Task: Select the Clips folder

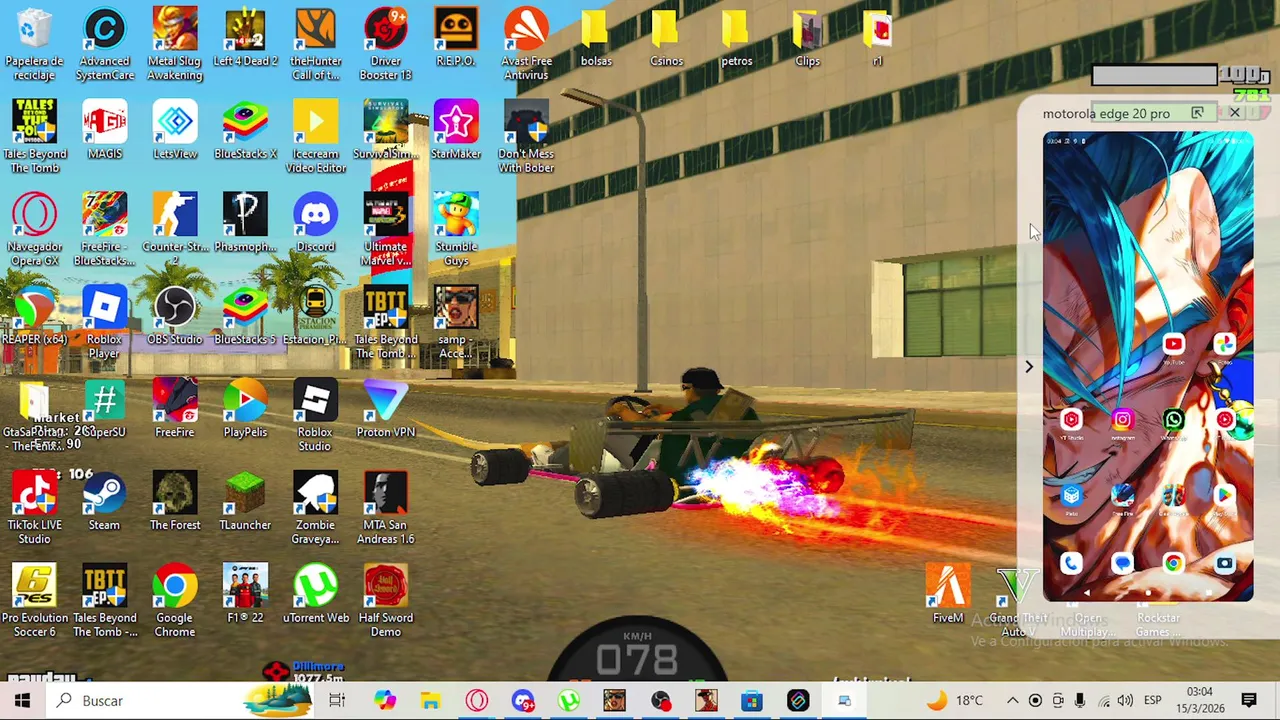Action: [x=807, y=38]
